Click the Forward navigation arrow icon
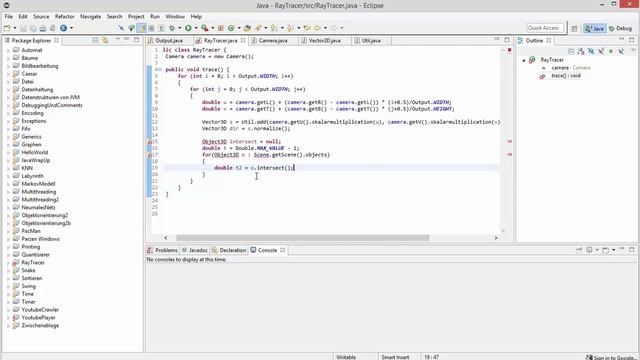The image size is (640, 360). click(333, 28)
